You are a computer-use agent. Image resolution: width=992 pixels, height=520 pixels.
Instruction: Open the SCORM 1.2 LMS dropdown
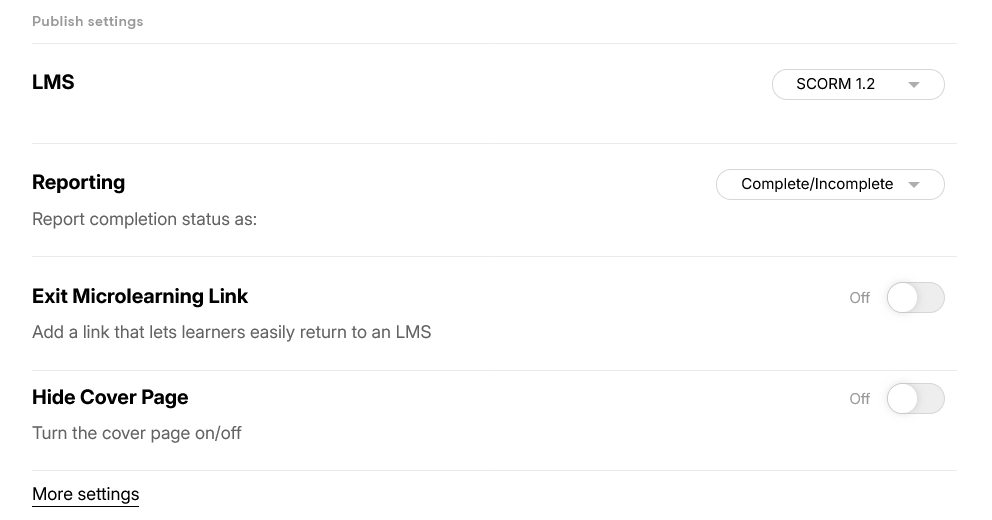(x=858, y=84)
